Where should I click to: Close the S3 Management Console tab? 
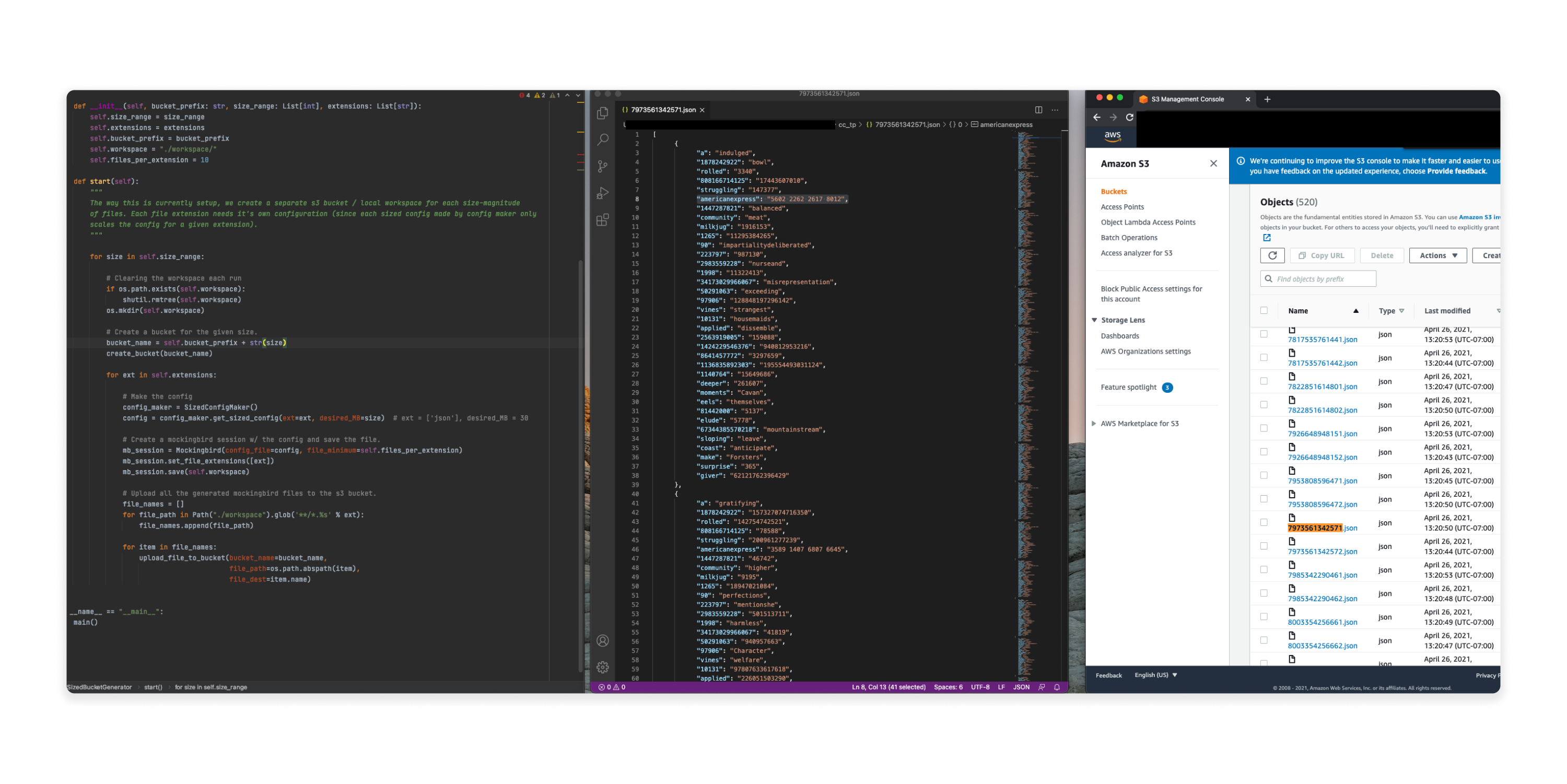(x=1248, y=99)
